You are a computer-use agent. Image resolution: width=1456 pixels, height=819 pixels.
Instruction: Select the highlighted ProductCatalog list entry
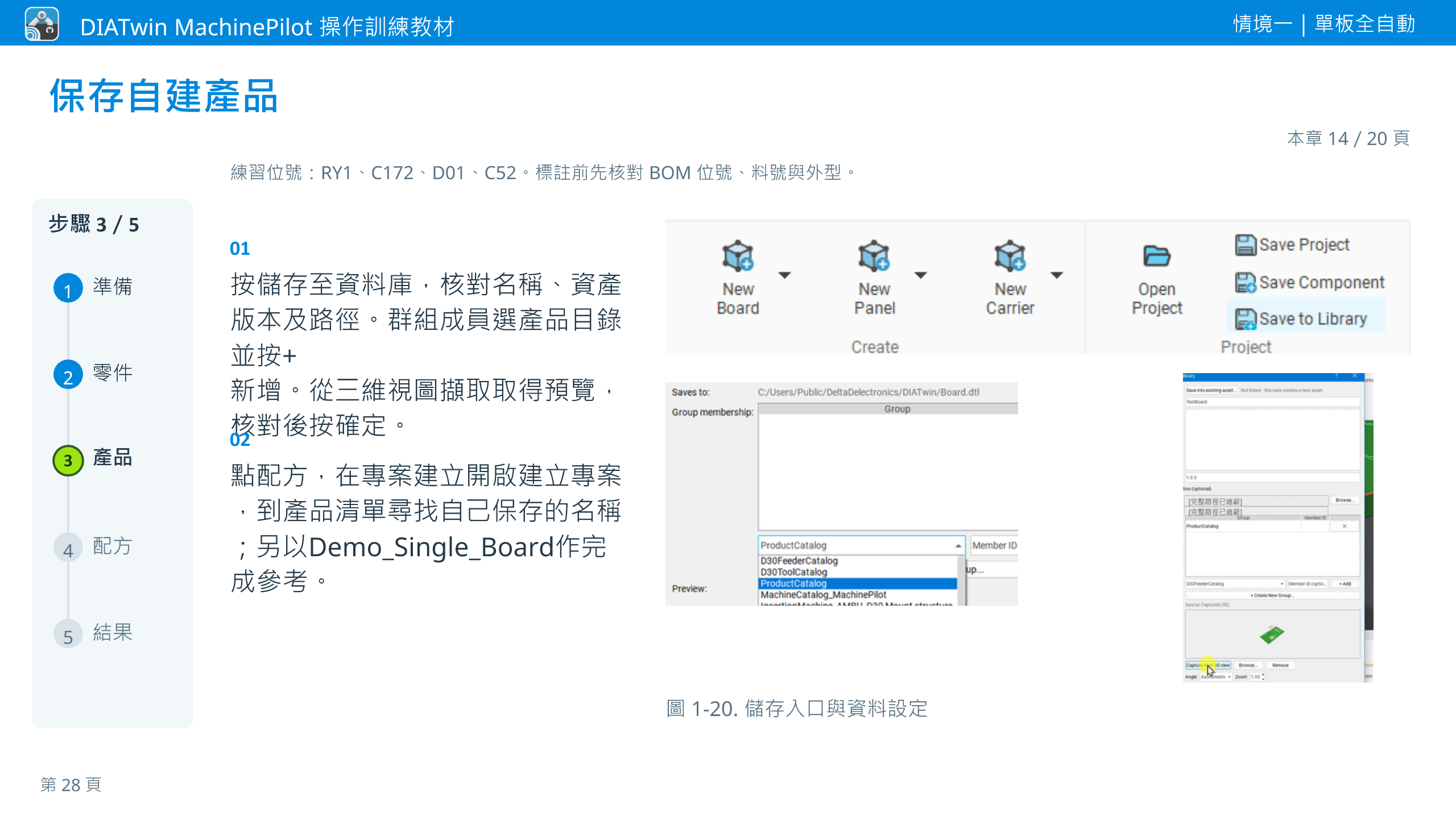point(857,584)
